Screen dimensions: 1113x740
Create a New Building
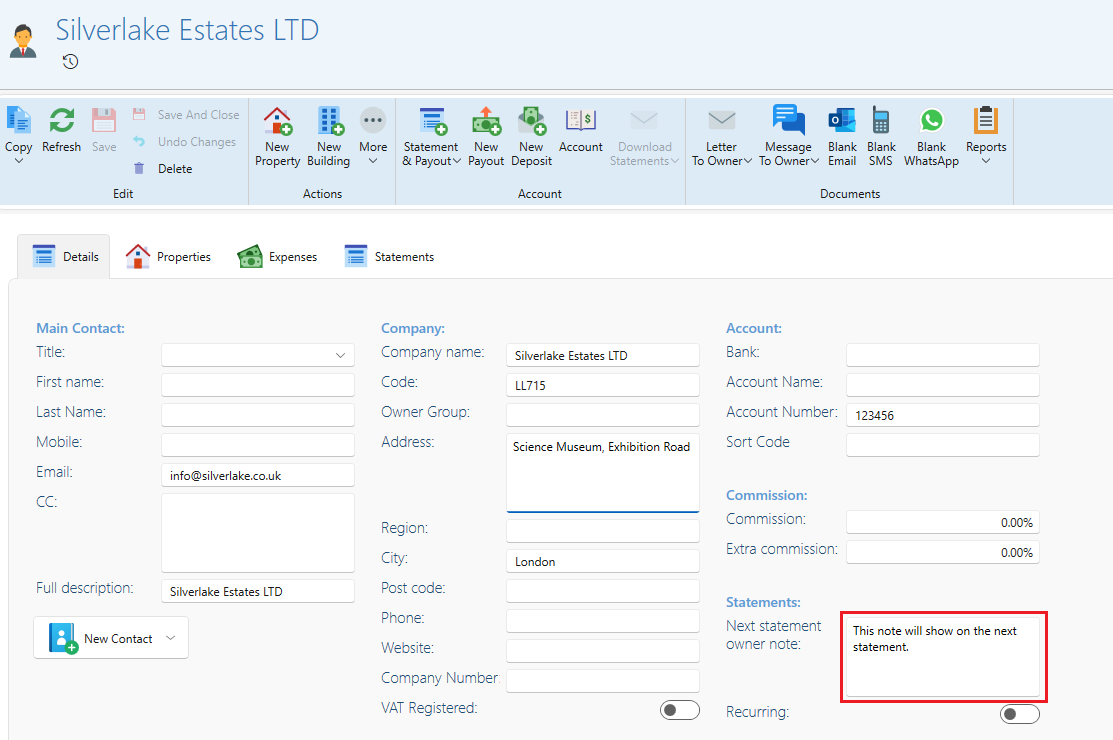(x=329, y=137)
